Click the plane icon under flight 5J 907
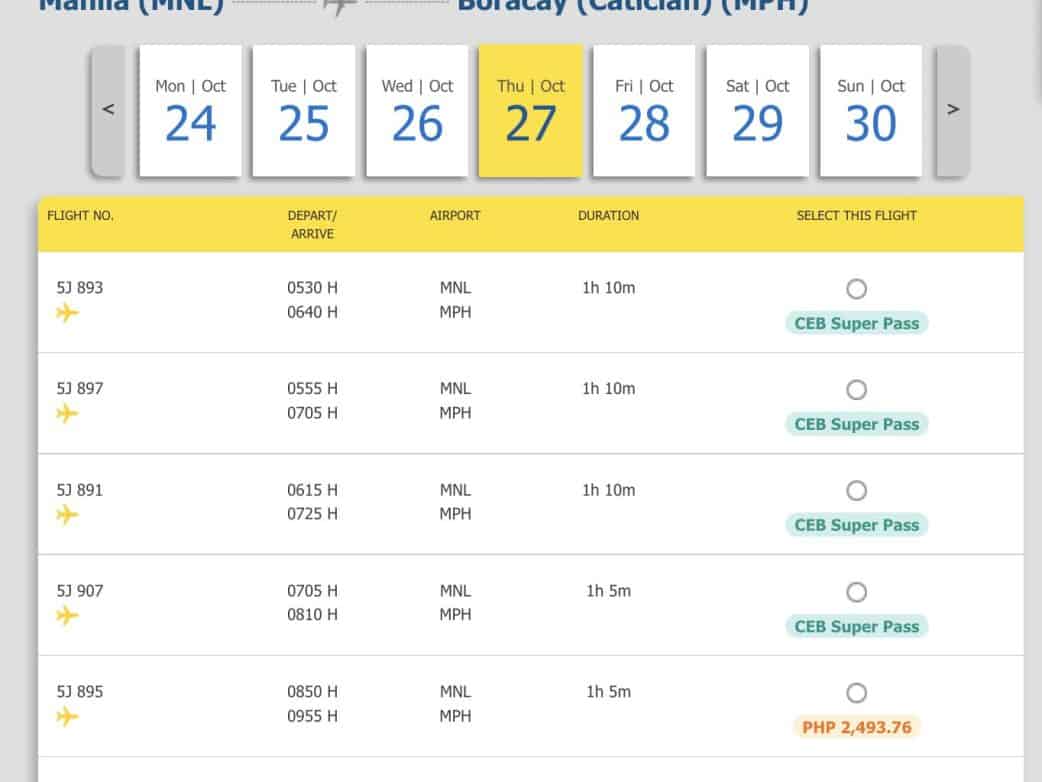This screenshot has height=782, width=1042. point(67,616)
